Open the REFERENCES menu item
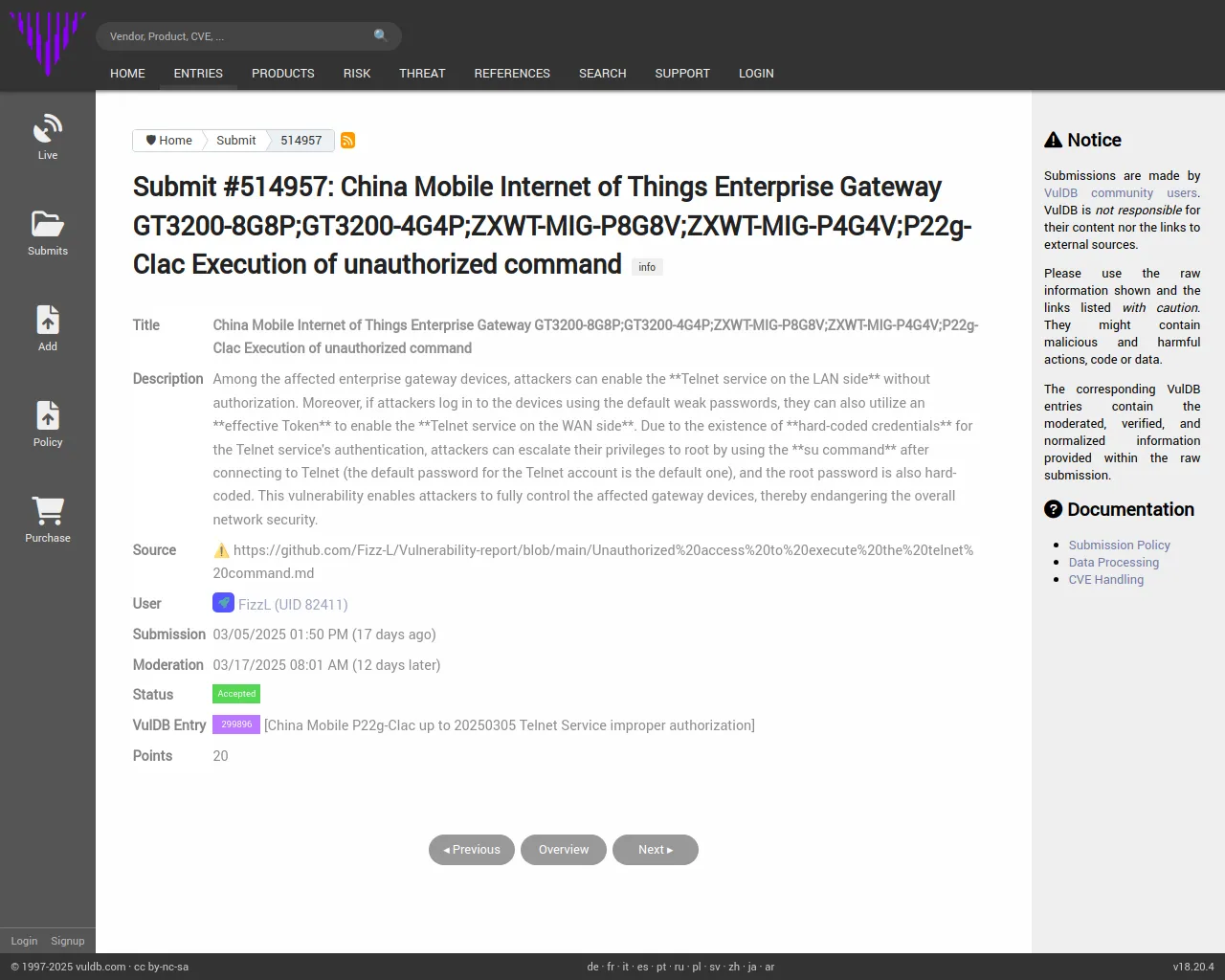 pos(512,73)
